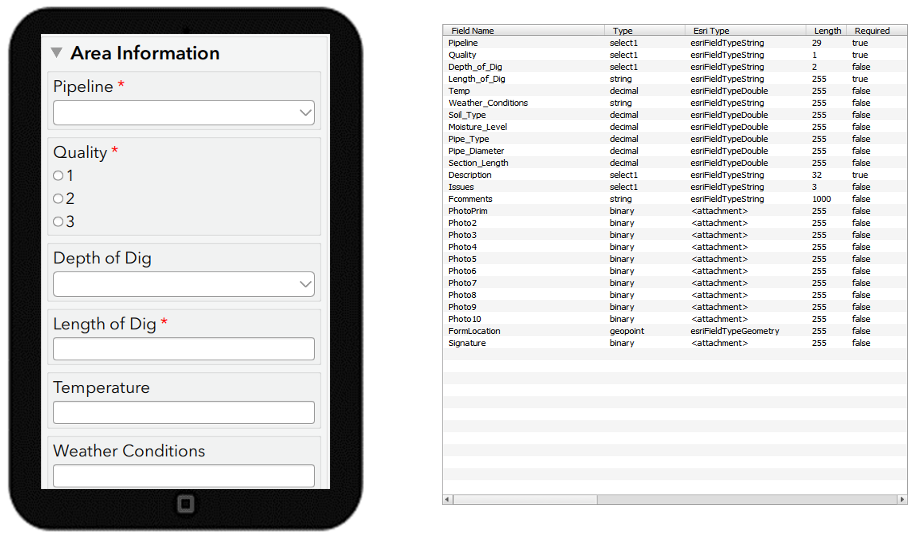This screenshot has width=908, height=537.
Task: Select the FormLocation row in table
Action: [474, 331]
